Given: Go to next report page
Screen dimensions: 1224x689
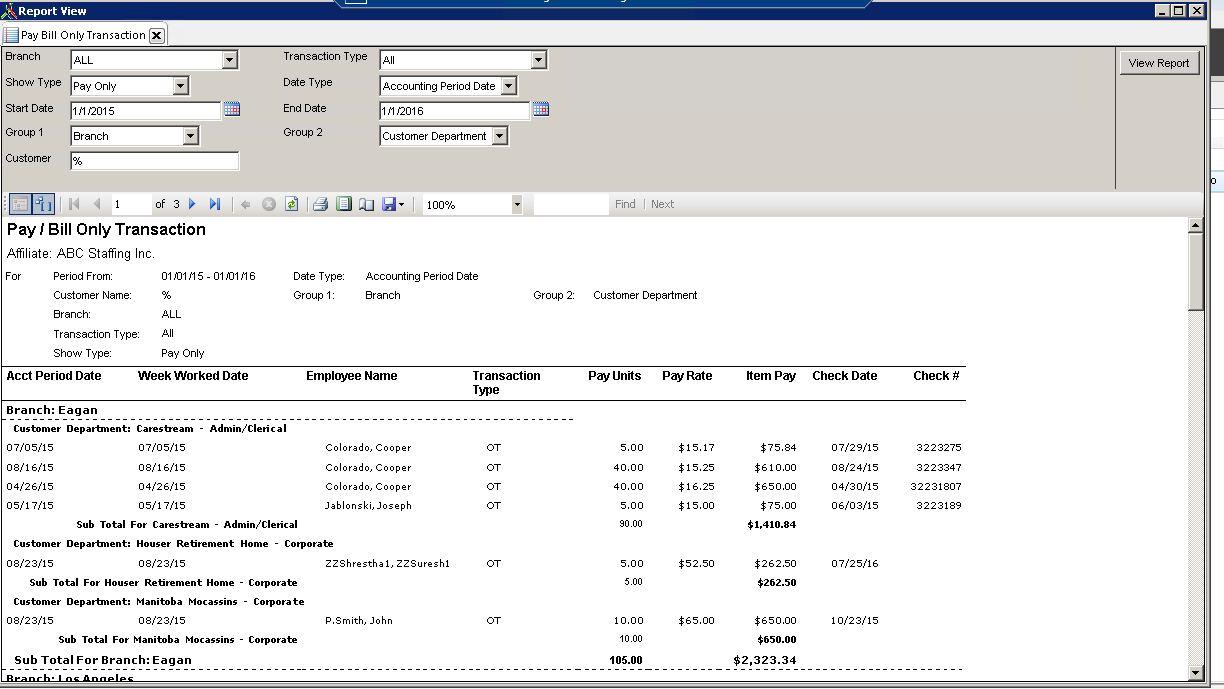Looking at the screenshot, I should coord(193,204).
